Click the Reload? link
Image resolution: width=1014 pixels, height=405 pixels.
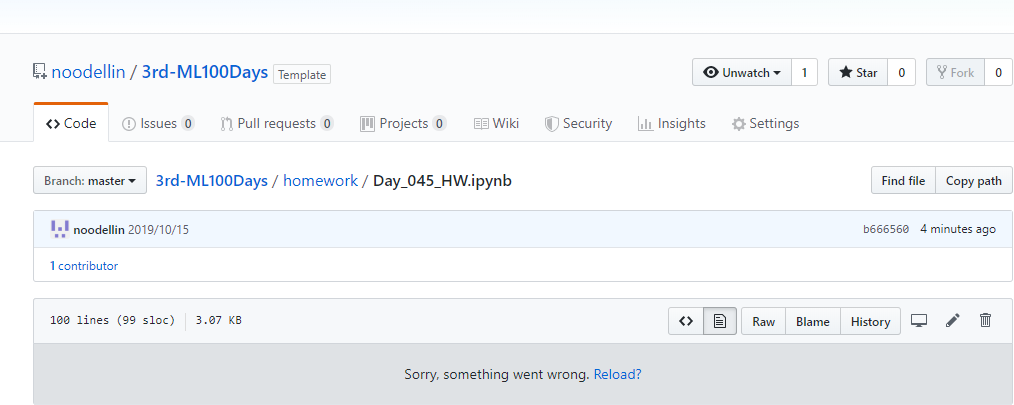(618, 374)
